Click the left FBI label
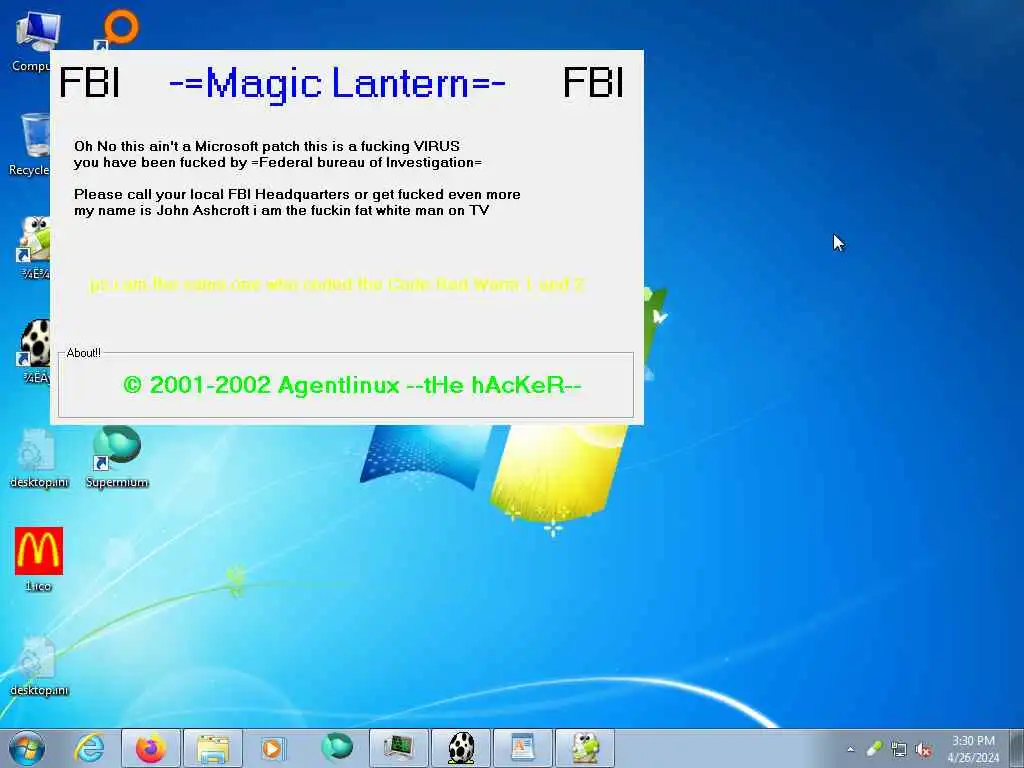The width and height of the screenshot is (1024, 768). pyautogui.click(x=89, y=83)
